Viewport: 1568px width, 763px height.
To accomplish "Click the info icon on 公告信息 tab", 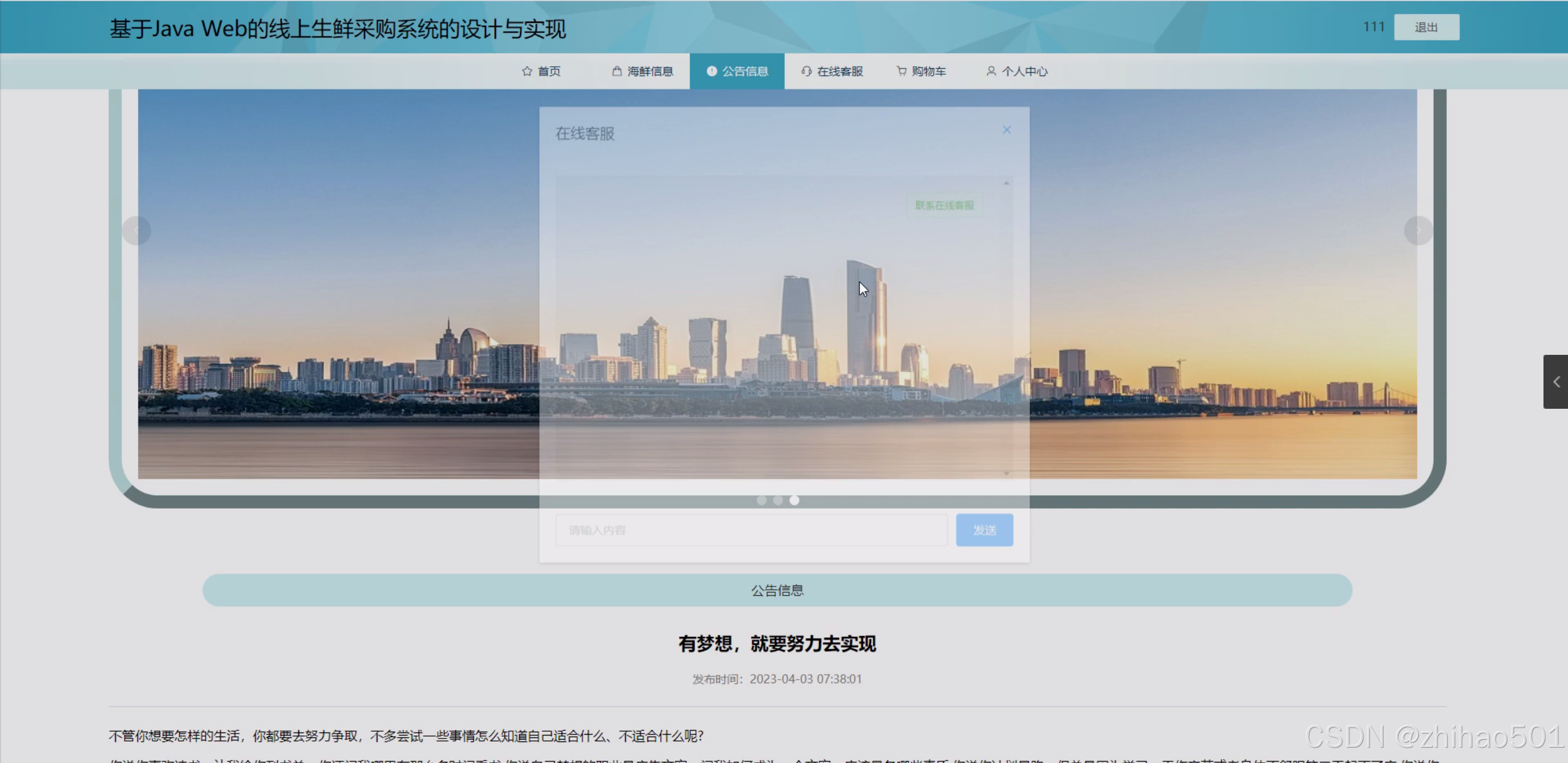I will 710,71.
